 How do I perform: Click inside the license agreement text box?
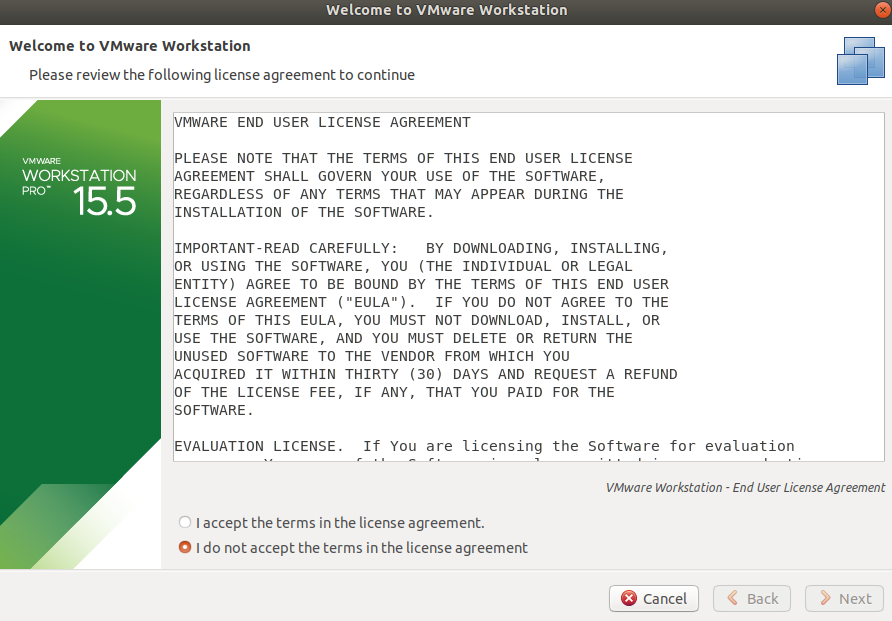click(528, 287)
